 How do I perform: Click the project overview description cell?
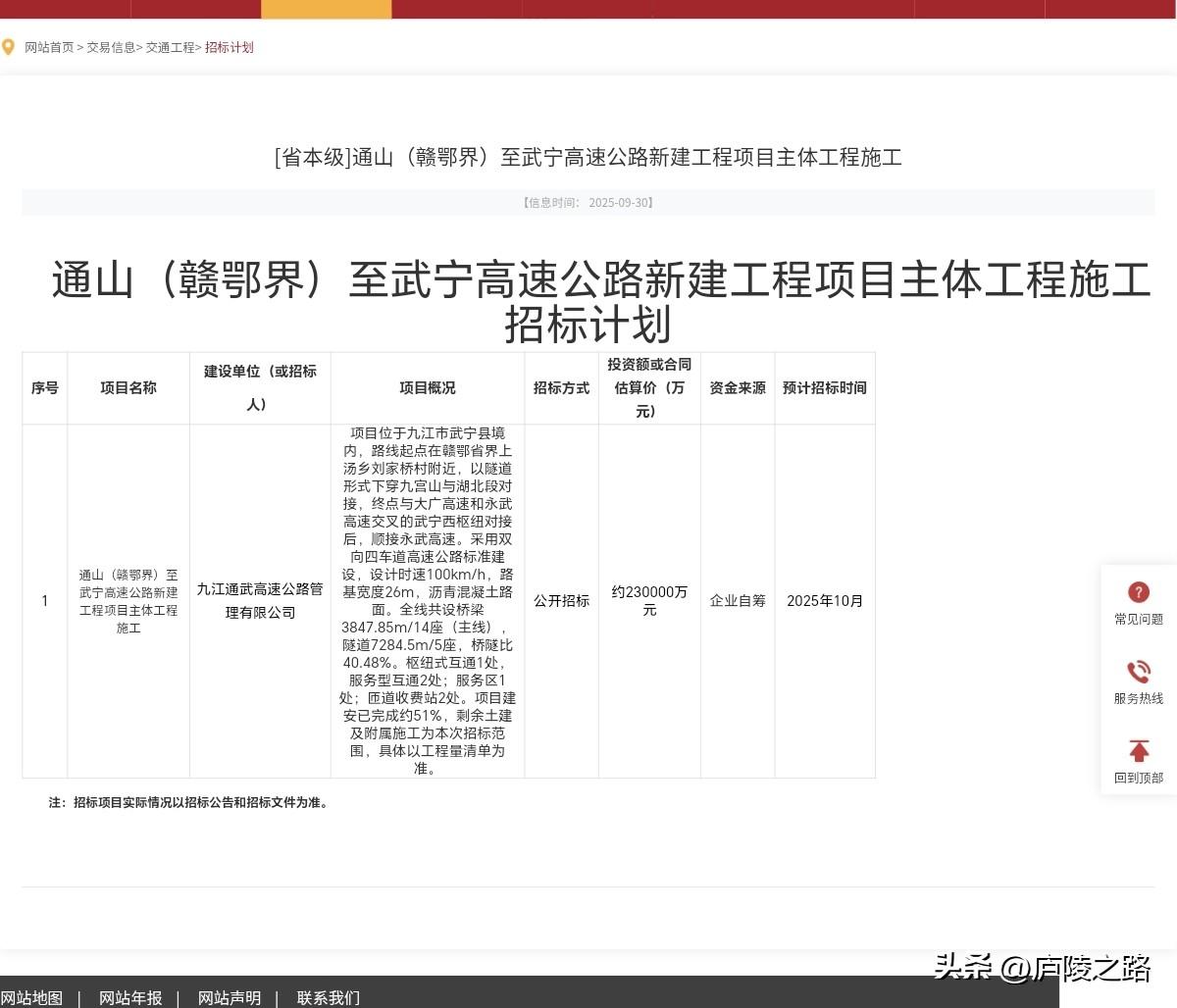(428, 601)
